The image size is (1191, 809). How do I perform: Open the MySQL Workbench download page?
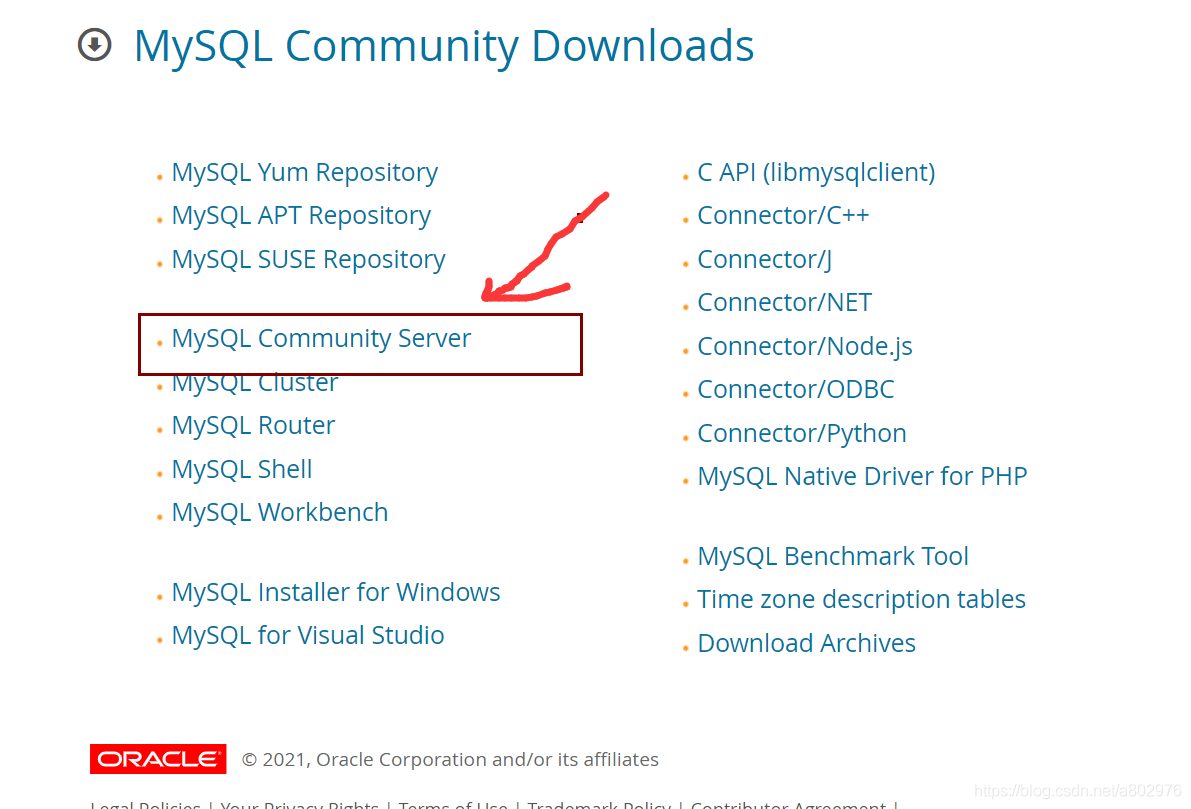click(280, 512)
